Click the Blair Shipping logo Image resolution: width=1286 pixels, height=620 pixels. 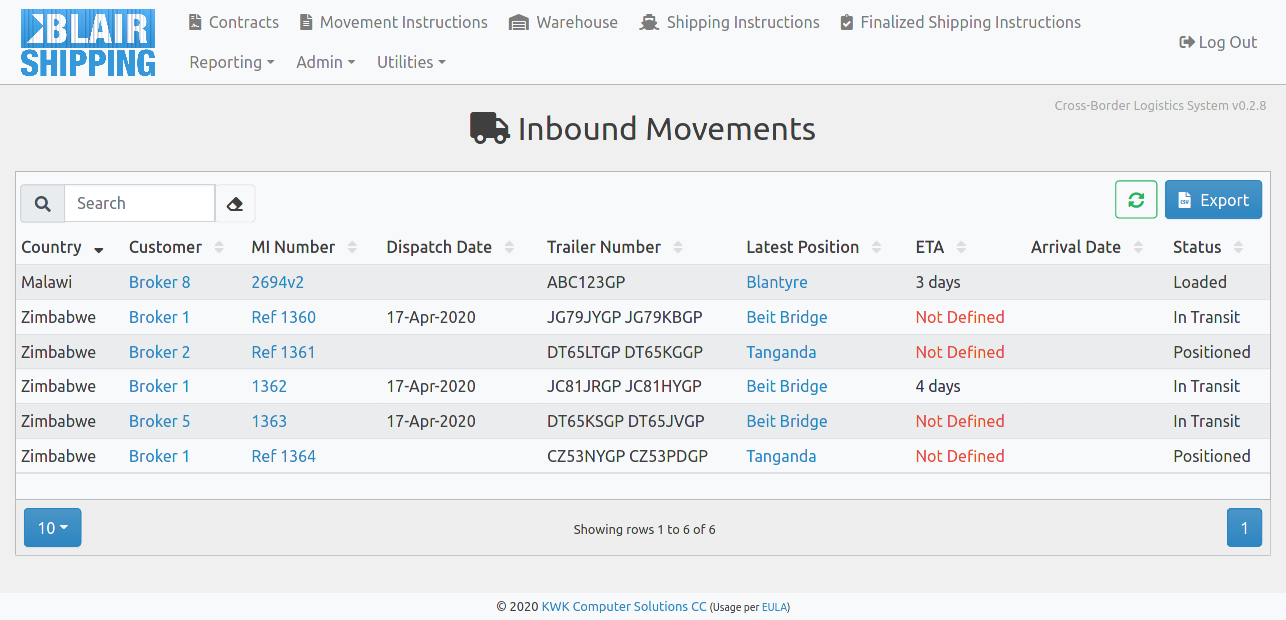click(x=88, y=43)
